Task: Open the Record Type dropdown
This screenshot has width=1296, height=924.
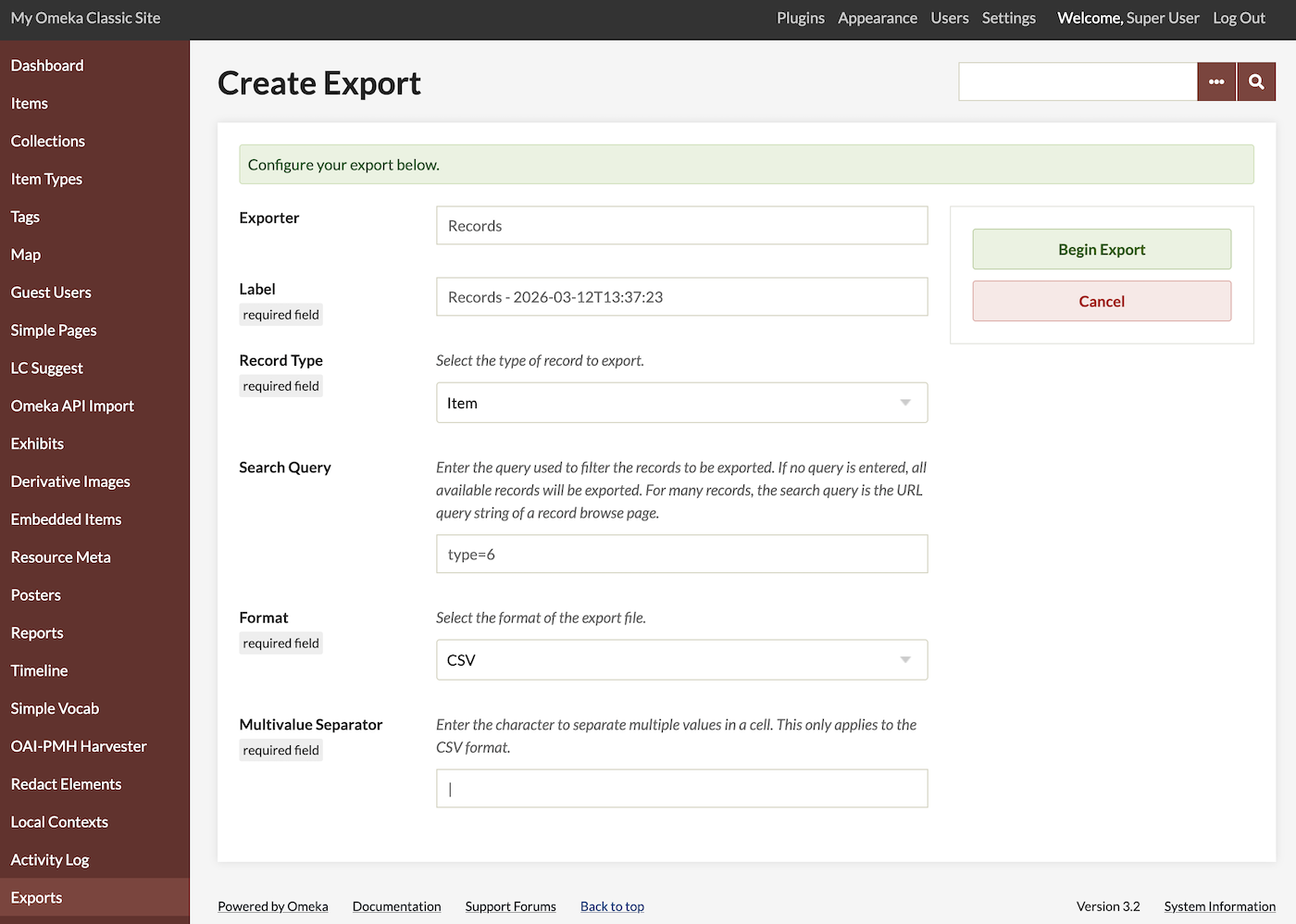Action: click(681, 402)
